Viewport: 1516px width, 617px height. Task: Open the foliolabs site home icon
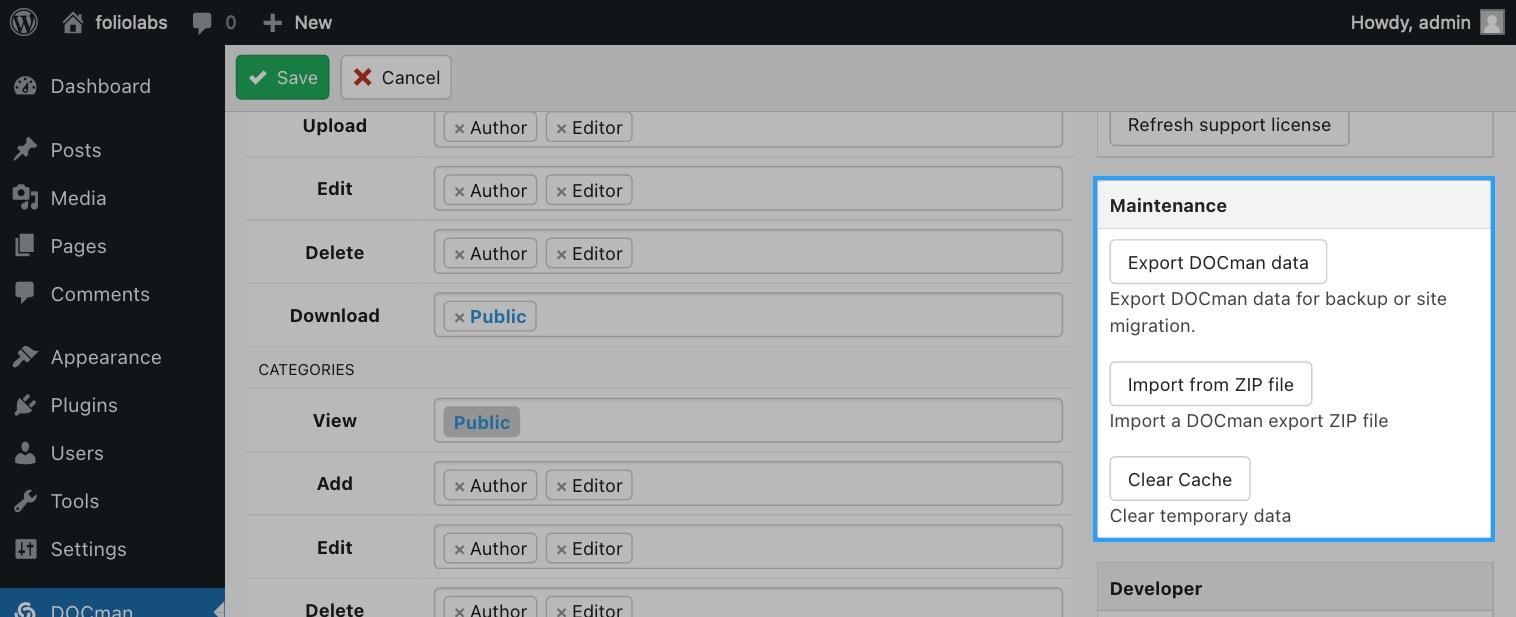tap(73, 22)
